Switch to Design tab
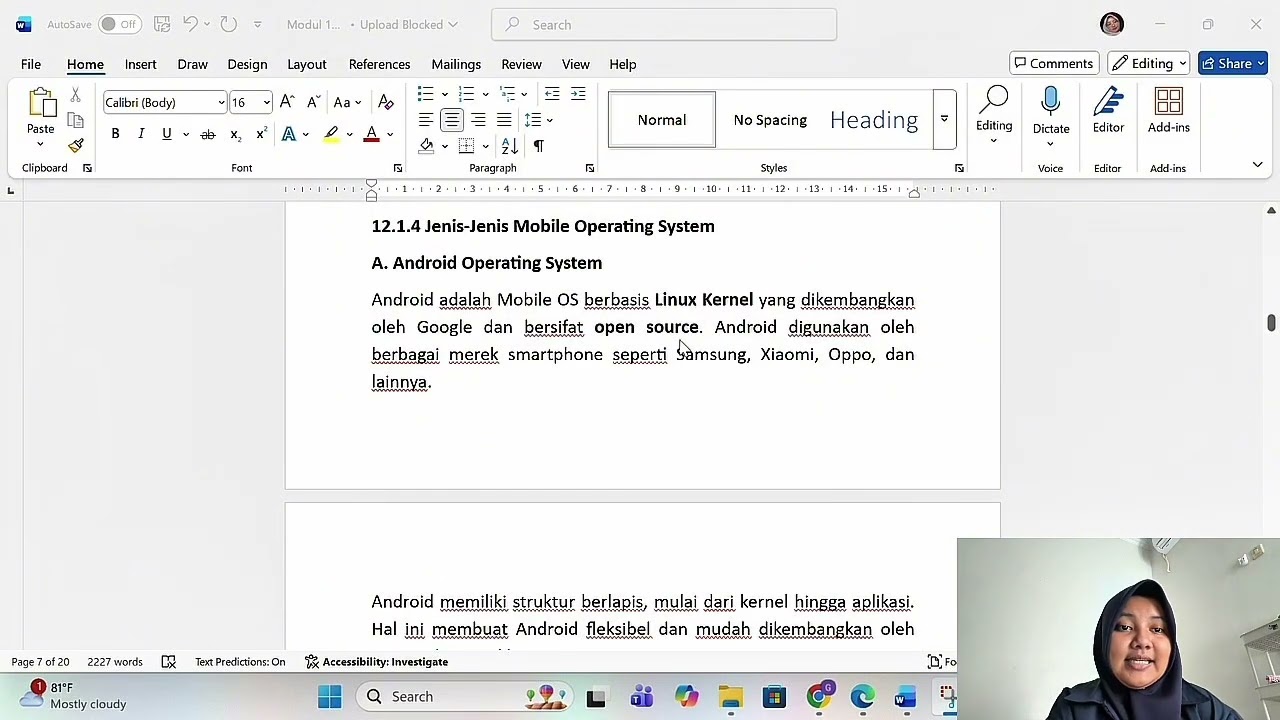The image size is (1280, 720). click(247, 64)
